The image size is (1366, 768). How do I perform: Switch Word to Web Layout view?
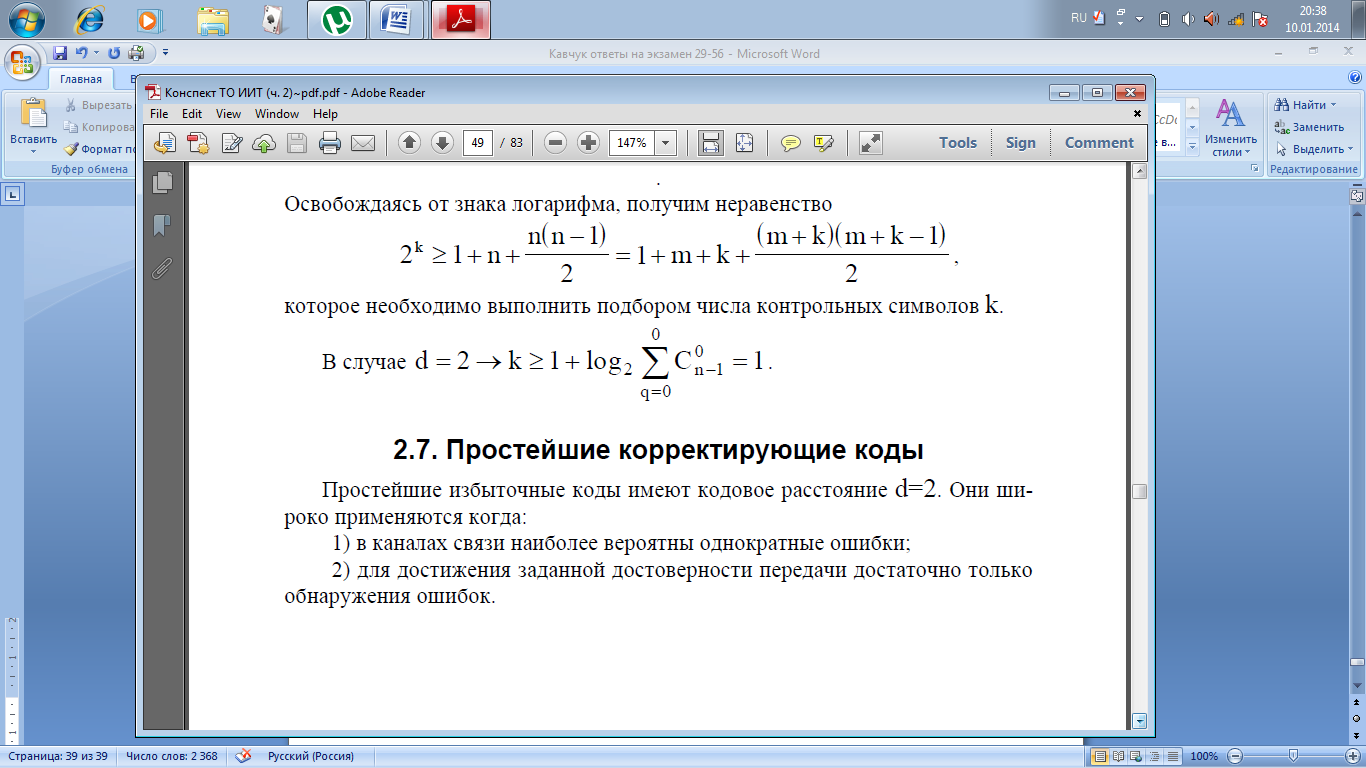coord(1137,756)
